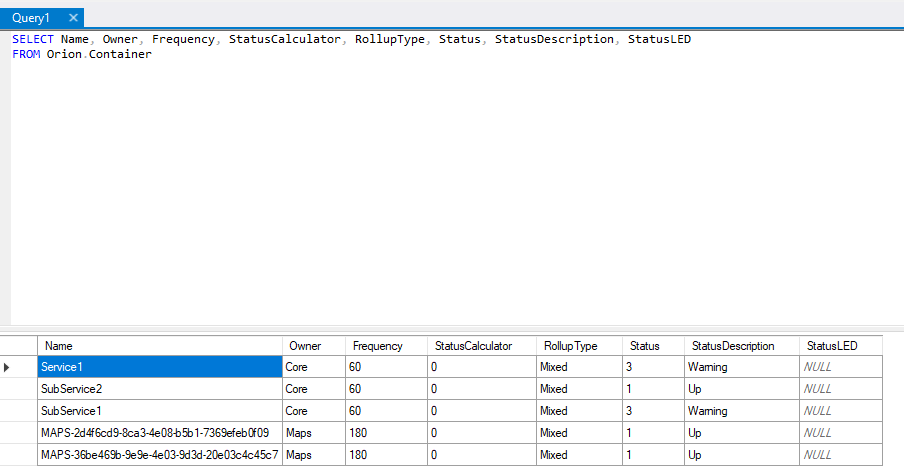Click NULL StatusLED in SubService1 row
Screen dimensions: 904x474
click(x=841, y=411)
